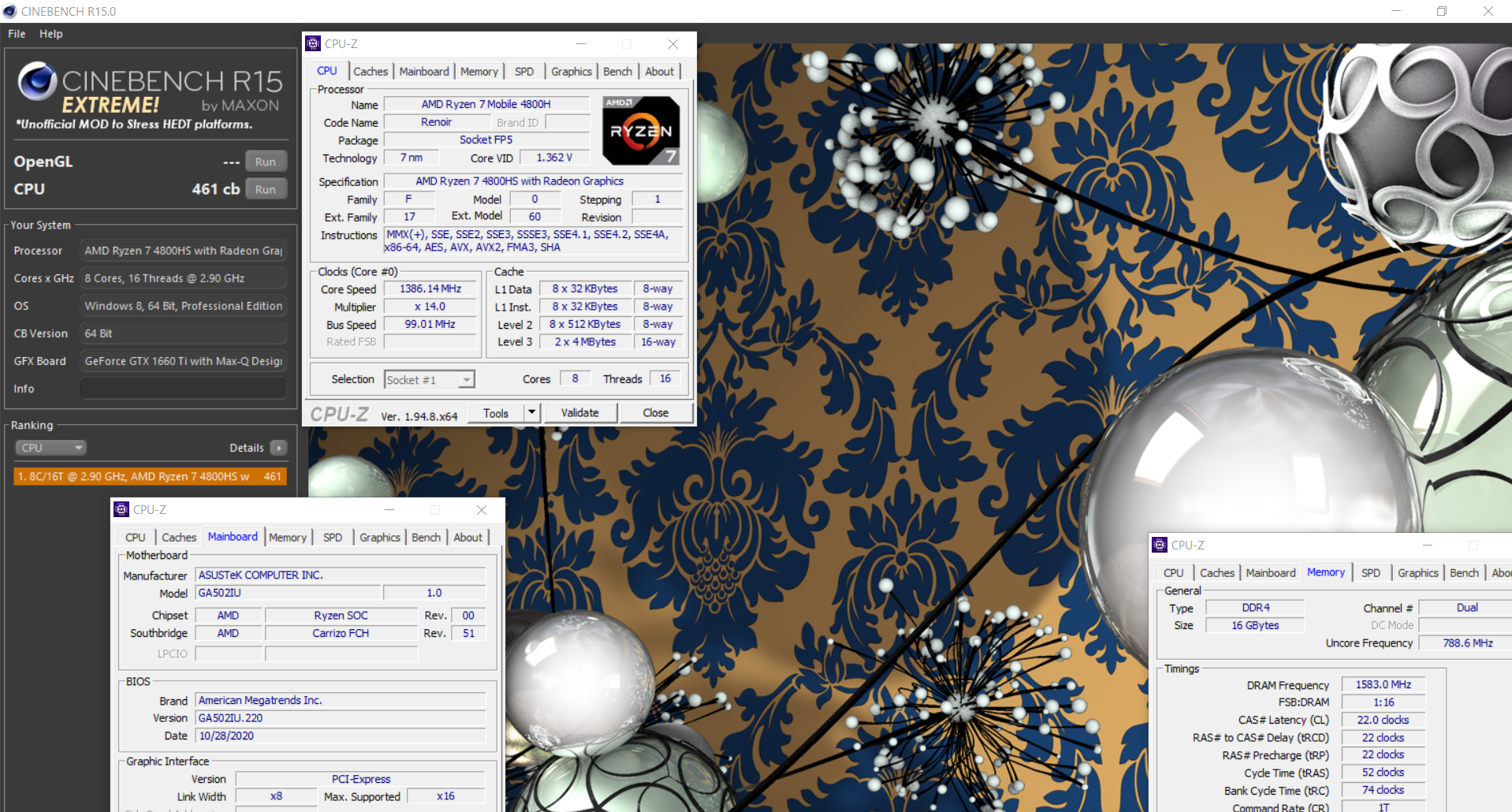Click CPU-Z icon in top CPU-Z window title
Screen dimensions: 1512x812
pyautogui.click(x=313, y=43)
